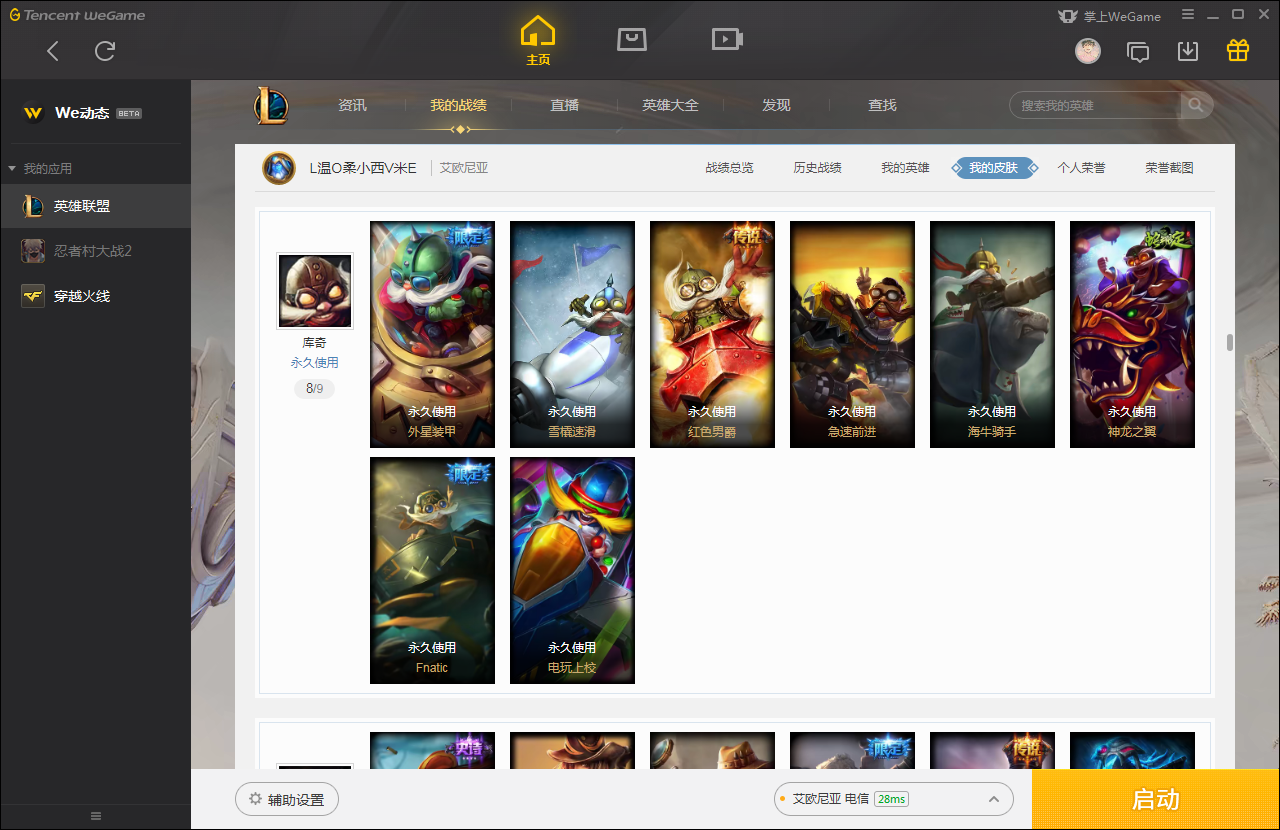Image resolution: width=1280 pixels, height=830 pixels.
Task: Open the chat messages icon
Action: (1138, 52)
